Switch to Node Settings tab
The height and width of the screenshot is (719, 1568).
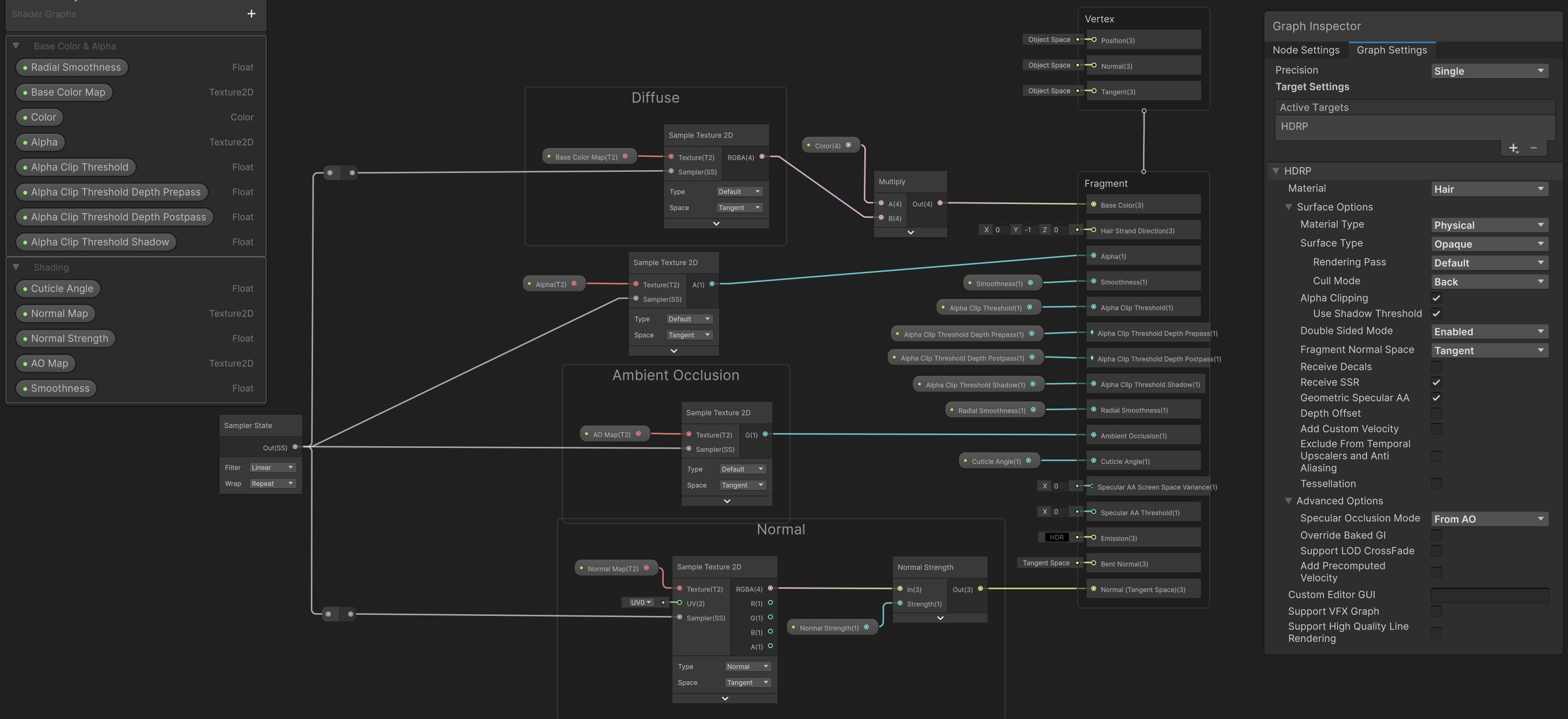[1306, 50]
